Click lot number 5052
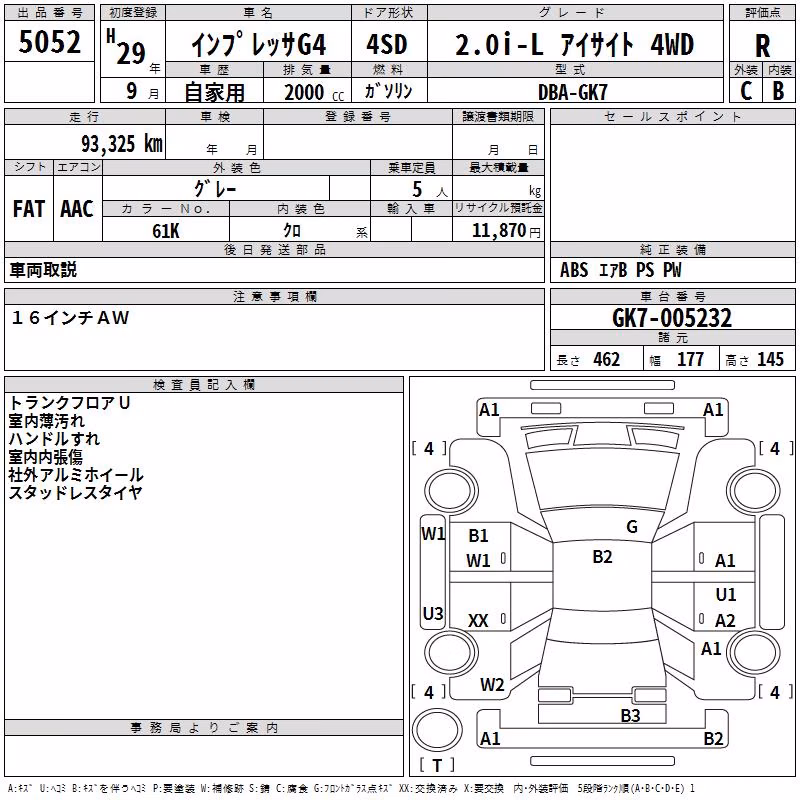The image size is (800, 800). 49,42
